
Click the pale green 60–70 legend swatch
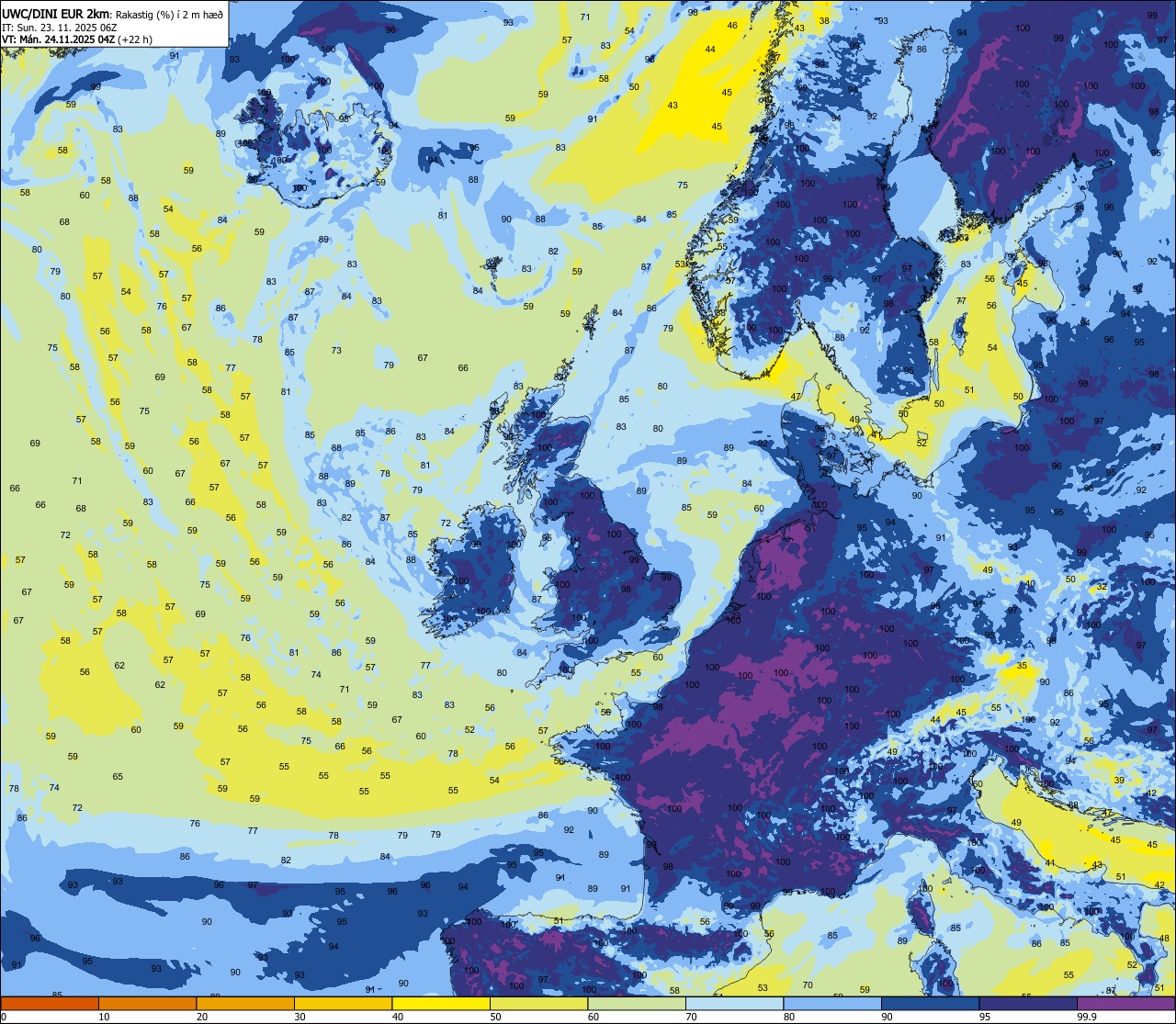pyautogui.click(x=637, y=1003)
